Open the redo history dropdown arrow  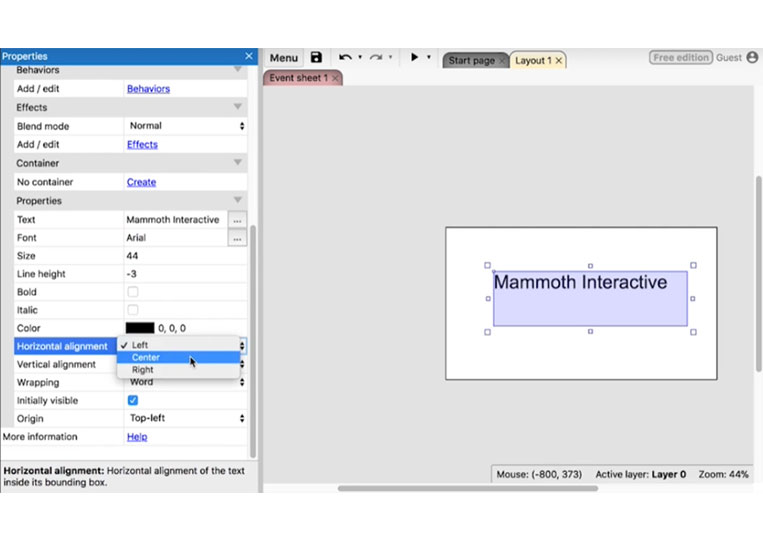390,57
